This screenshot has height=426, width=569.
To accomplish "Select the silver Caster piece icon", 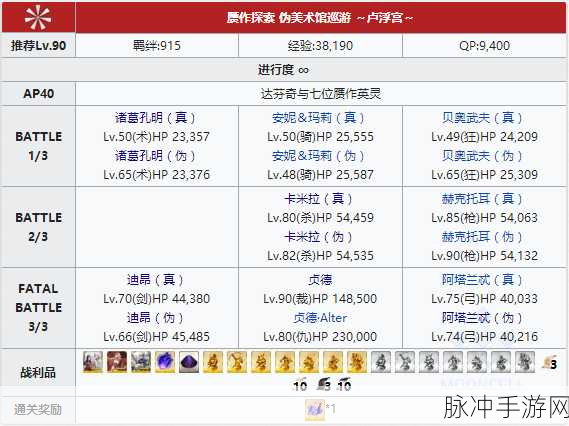I will point(477,362).
